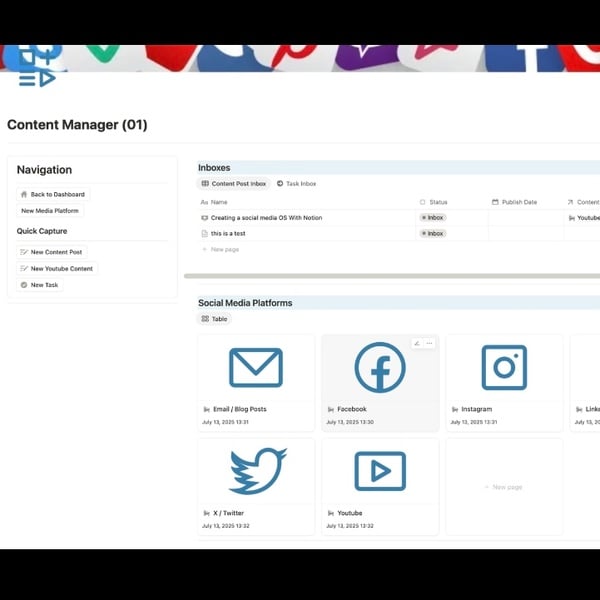
Task: Click the New page card in platform gallery
Action: click(x=504, y=487)
